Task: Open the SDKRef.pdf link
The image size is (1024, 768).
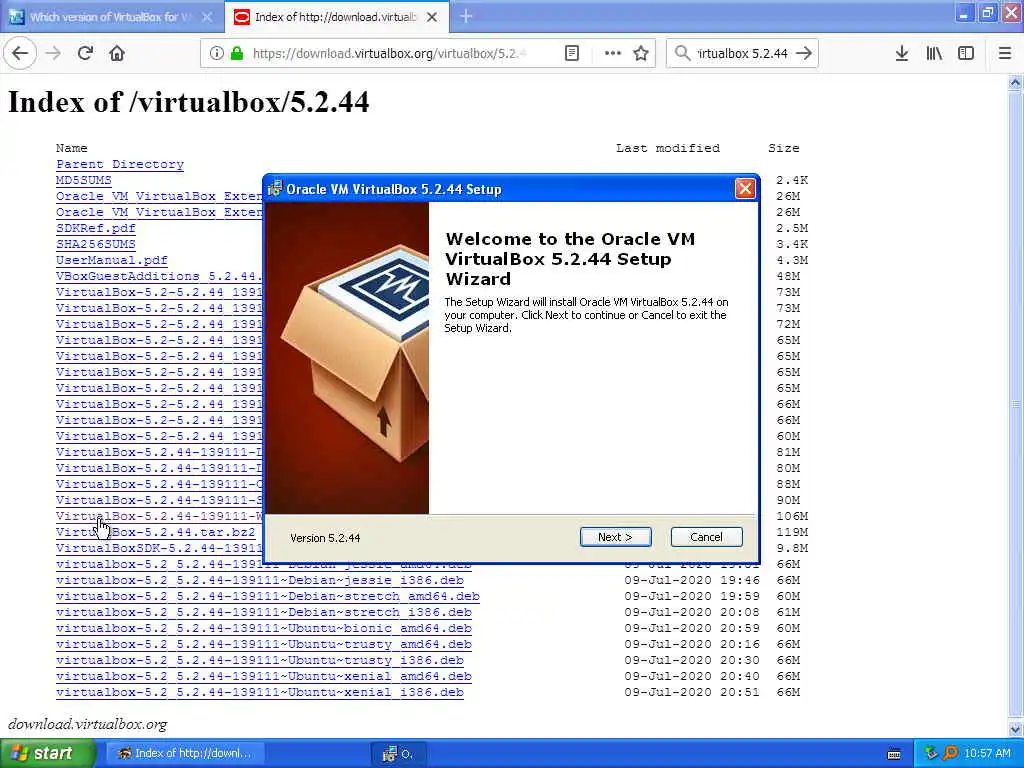Action: 96,228
